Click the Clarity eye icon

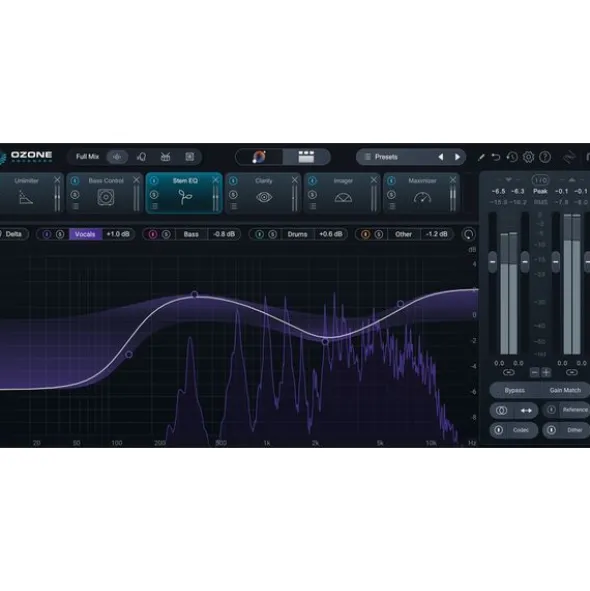click(264, 197)
